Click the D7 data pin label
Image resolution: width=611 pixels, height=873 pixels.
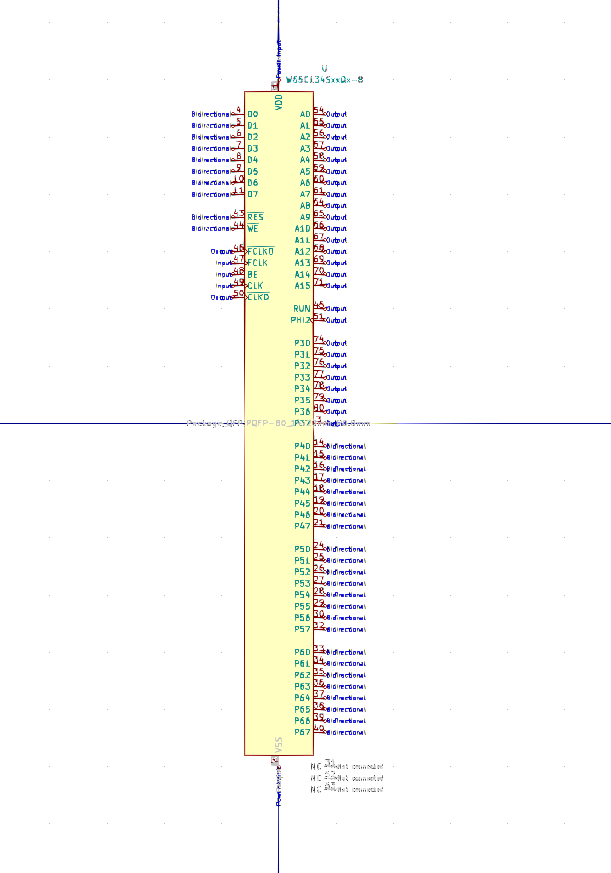tap(253, 194)
